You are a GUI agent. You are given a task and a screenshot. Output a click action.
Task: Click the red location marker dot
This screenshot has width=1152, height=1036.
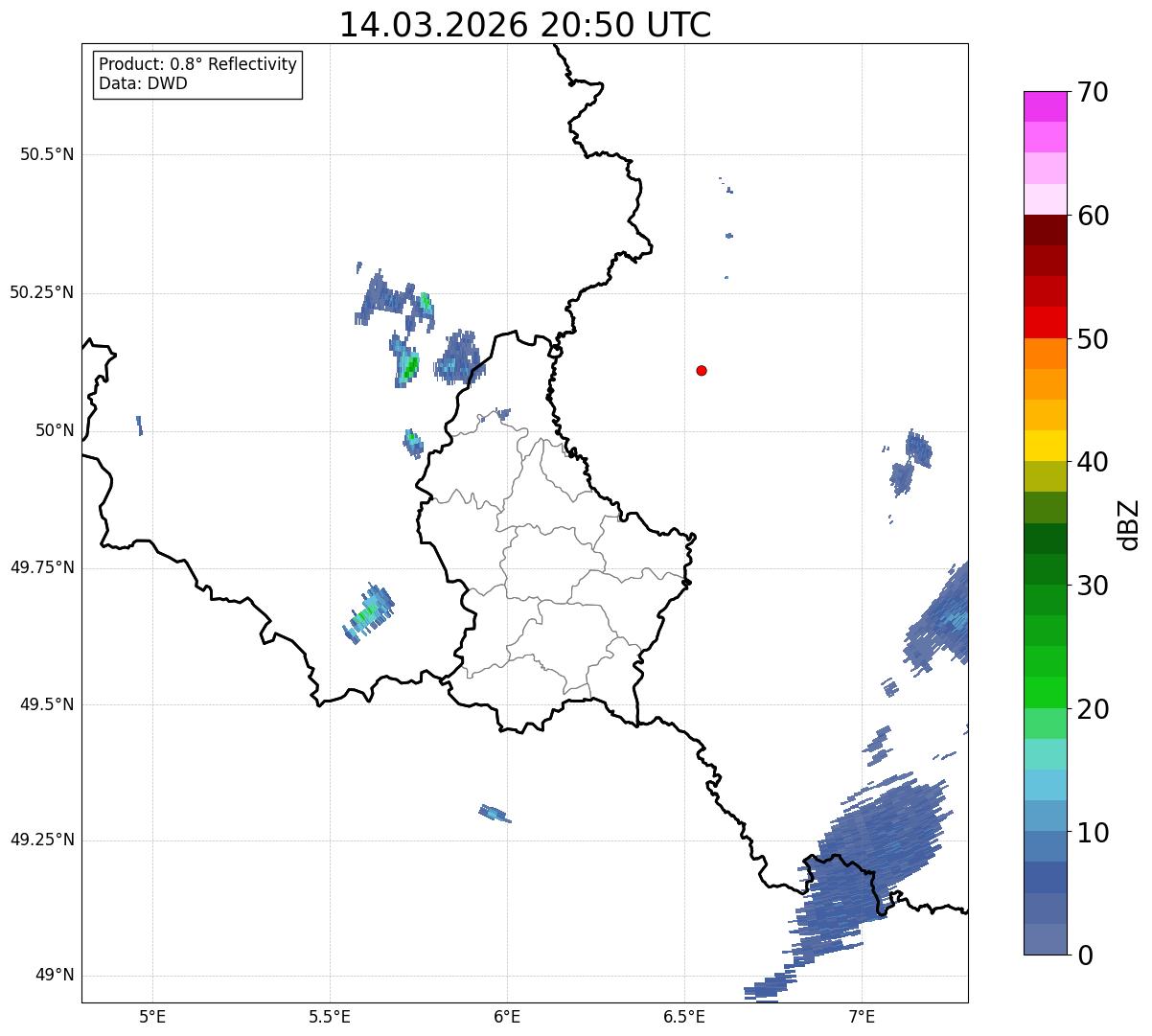click(702, 370)
